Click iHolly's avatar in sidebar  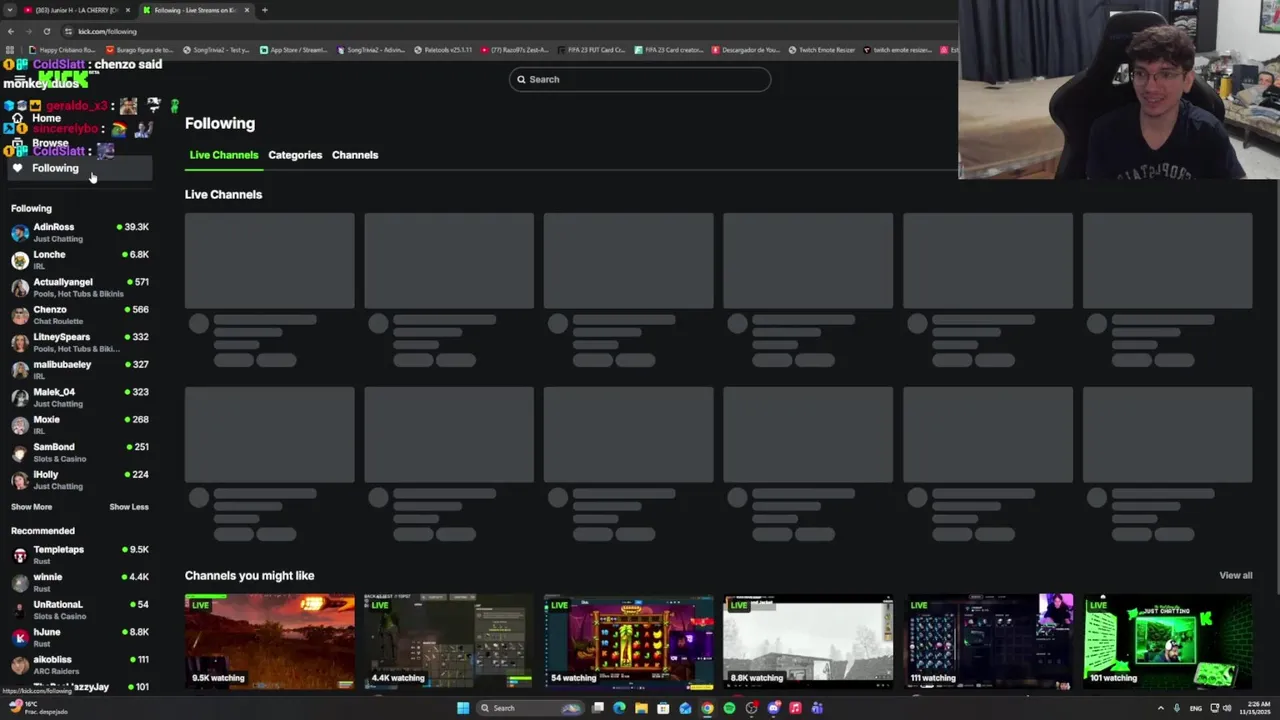20,480
